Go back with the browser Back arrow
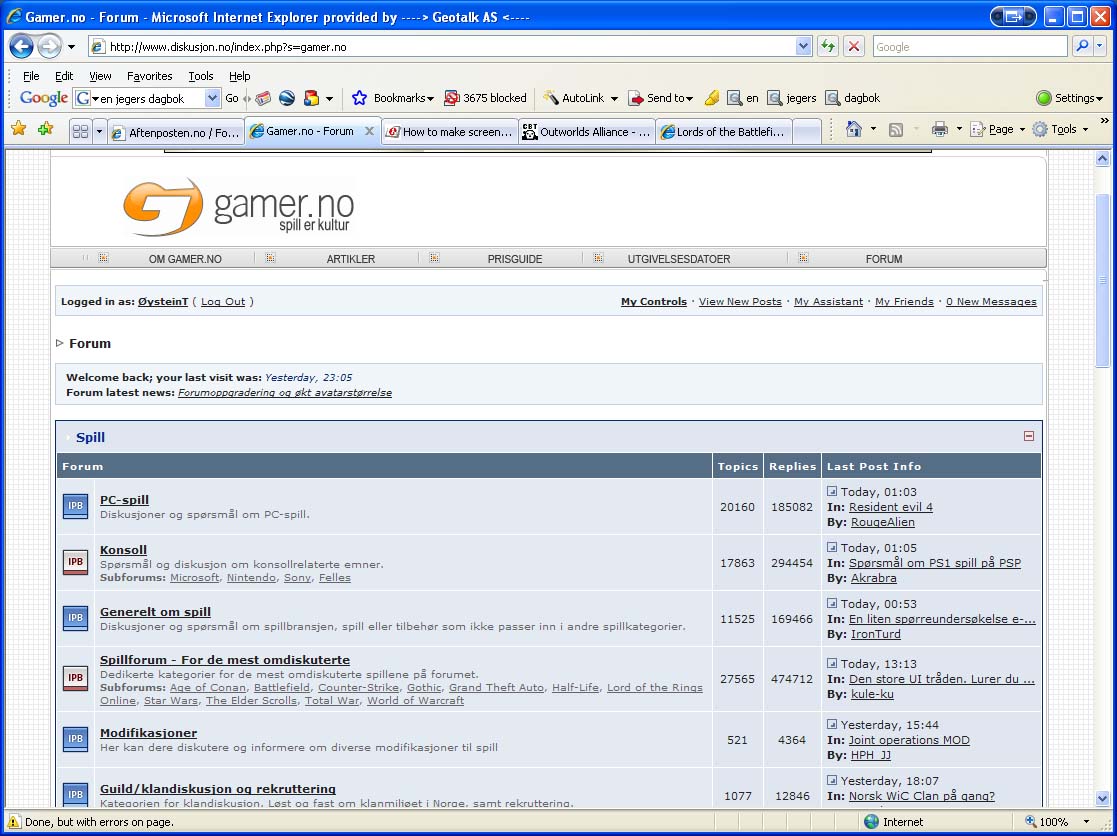This screenshot has width=1117, height=836. point(21,47)
